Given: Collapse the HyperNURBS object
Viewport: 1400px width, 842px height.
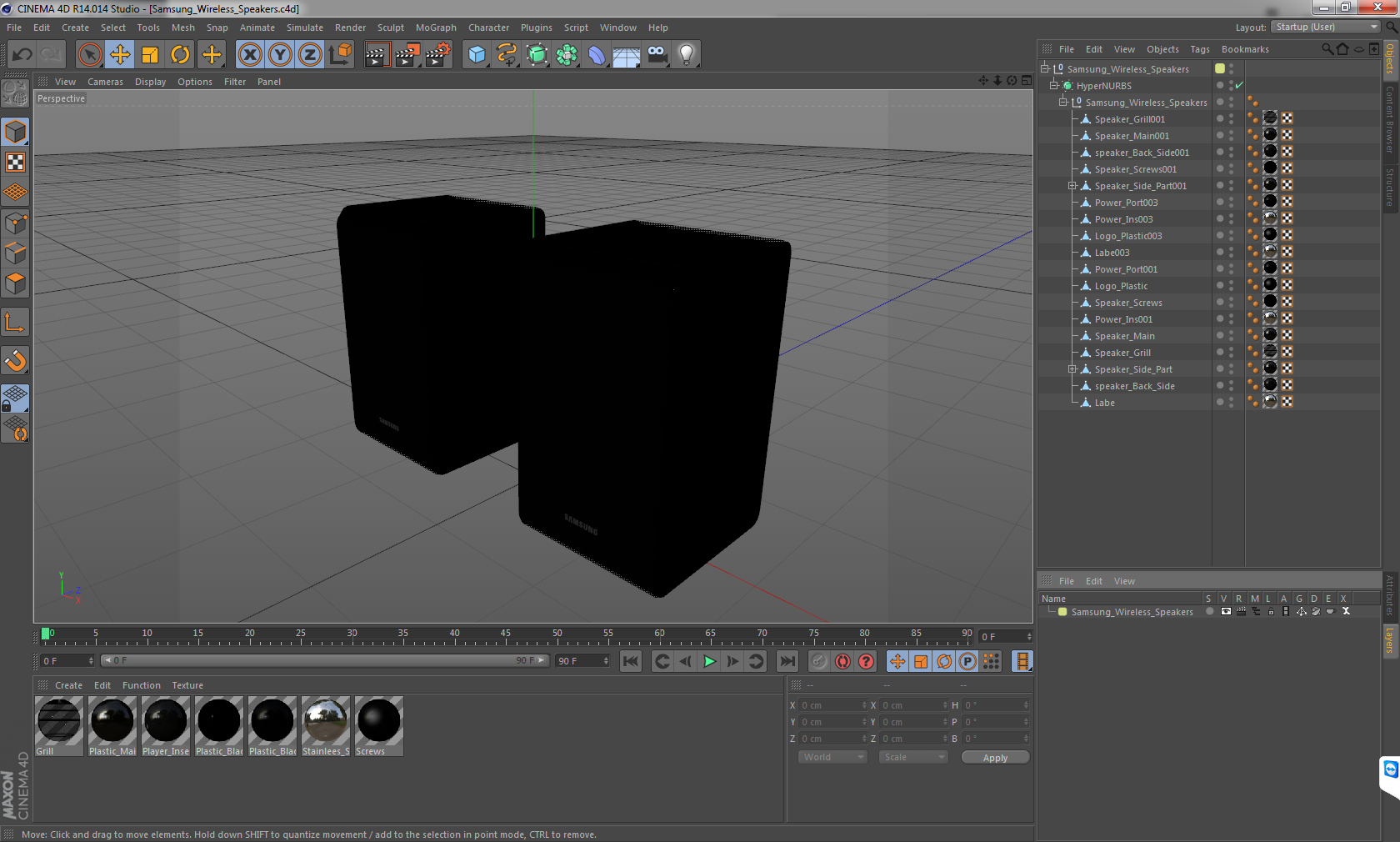Looking at the screenshot, I should (1053, 85).
